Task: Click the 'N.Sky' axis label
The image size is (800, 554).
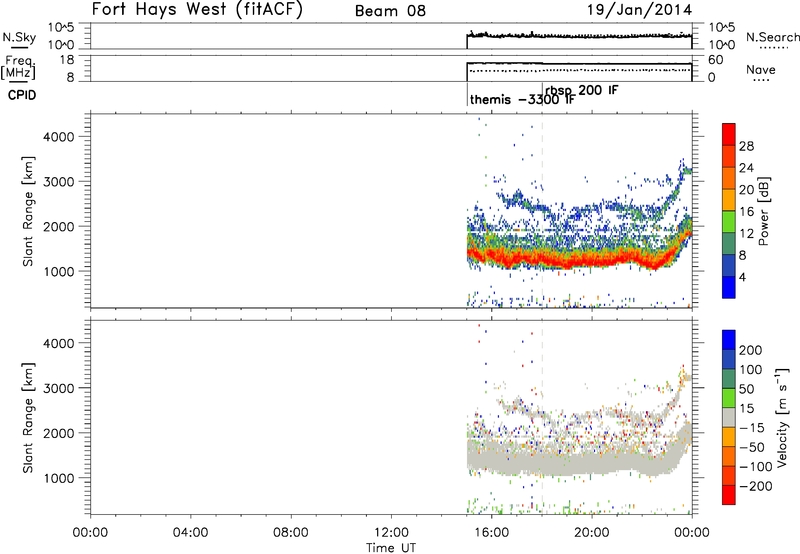Action: coord(19,37)
